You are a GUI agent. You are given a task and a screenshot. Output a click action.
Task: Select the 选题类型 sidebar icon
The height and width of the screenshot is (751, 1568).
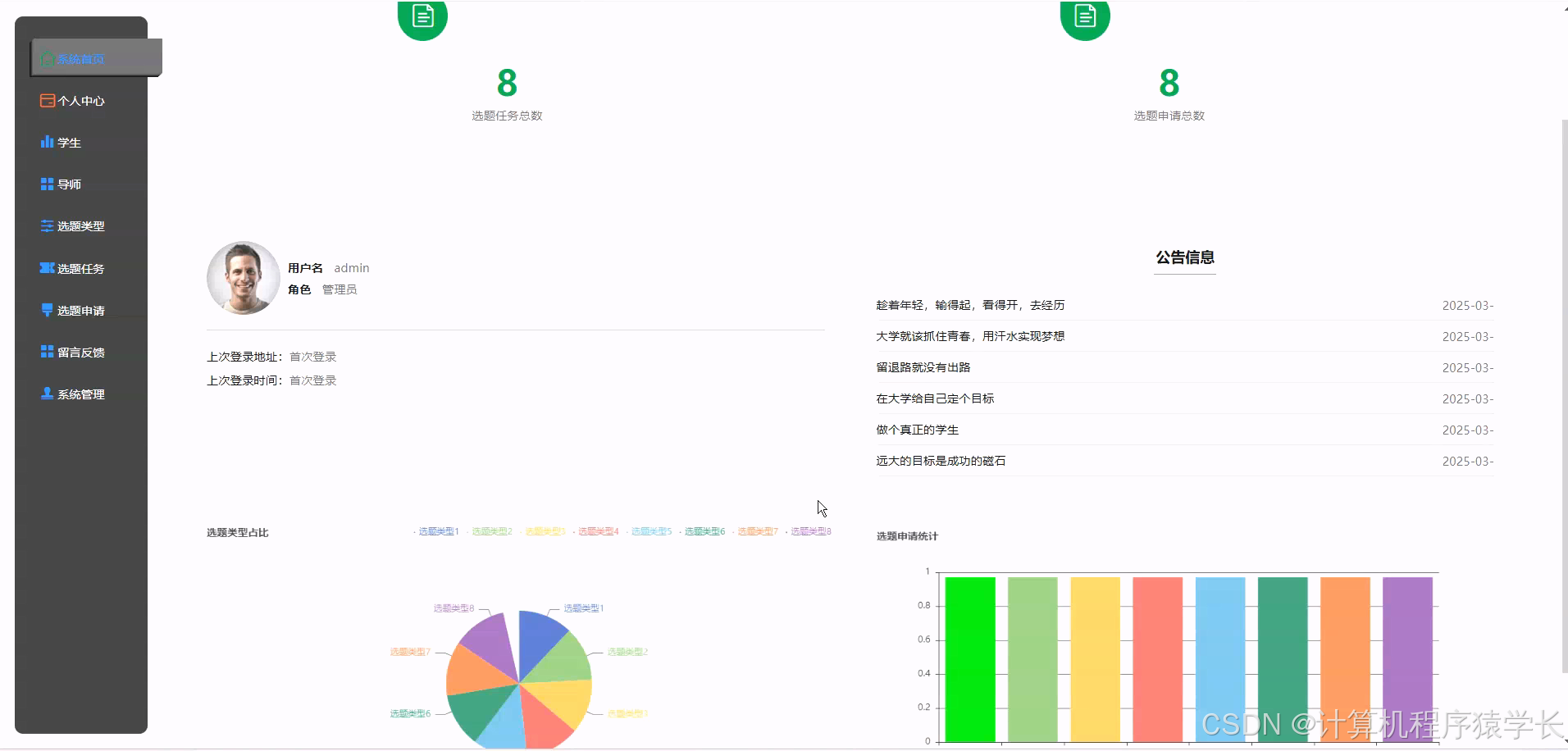coord(47,225)
